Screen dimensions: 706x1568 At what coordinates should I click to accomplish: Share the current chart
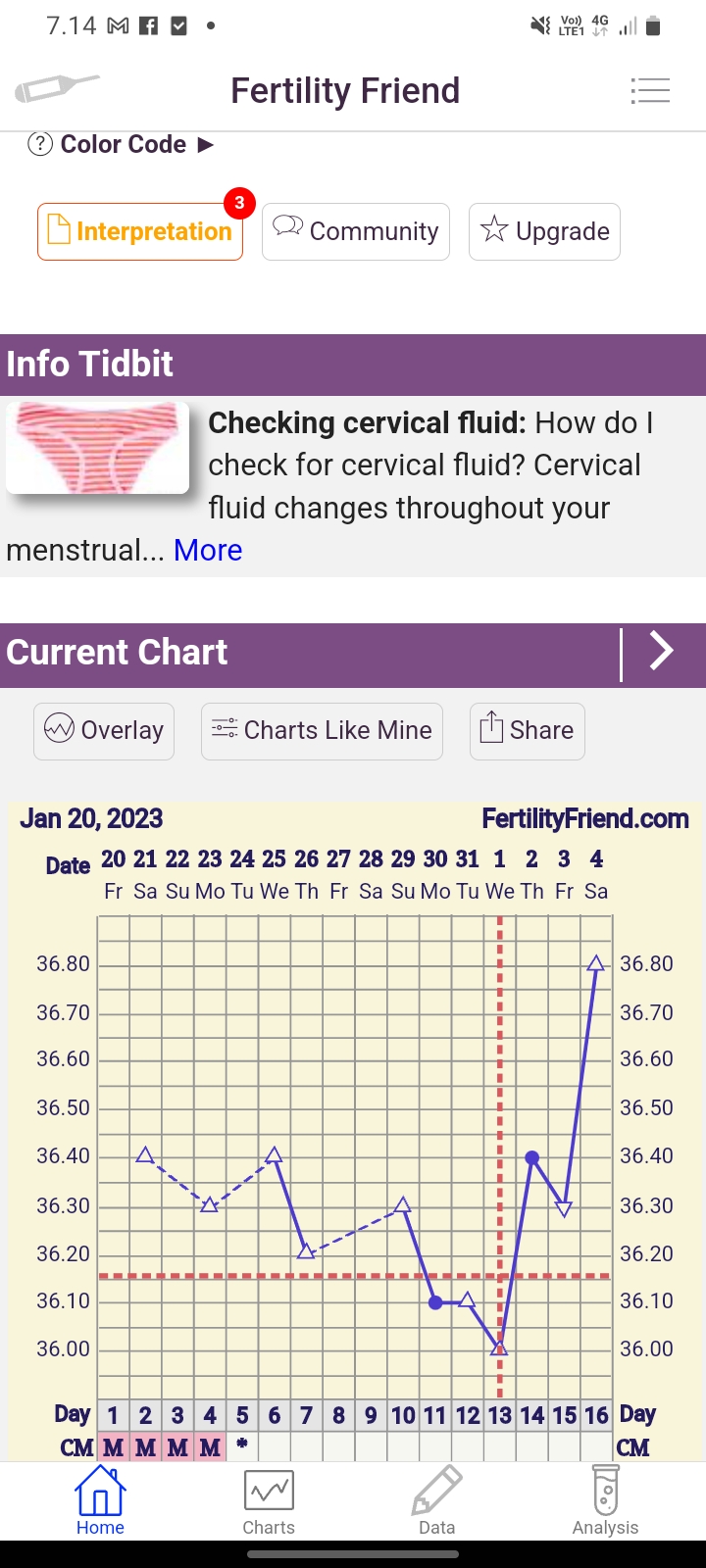[x=528, y=731]
